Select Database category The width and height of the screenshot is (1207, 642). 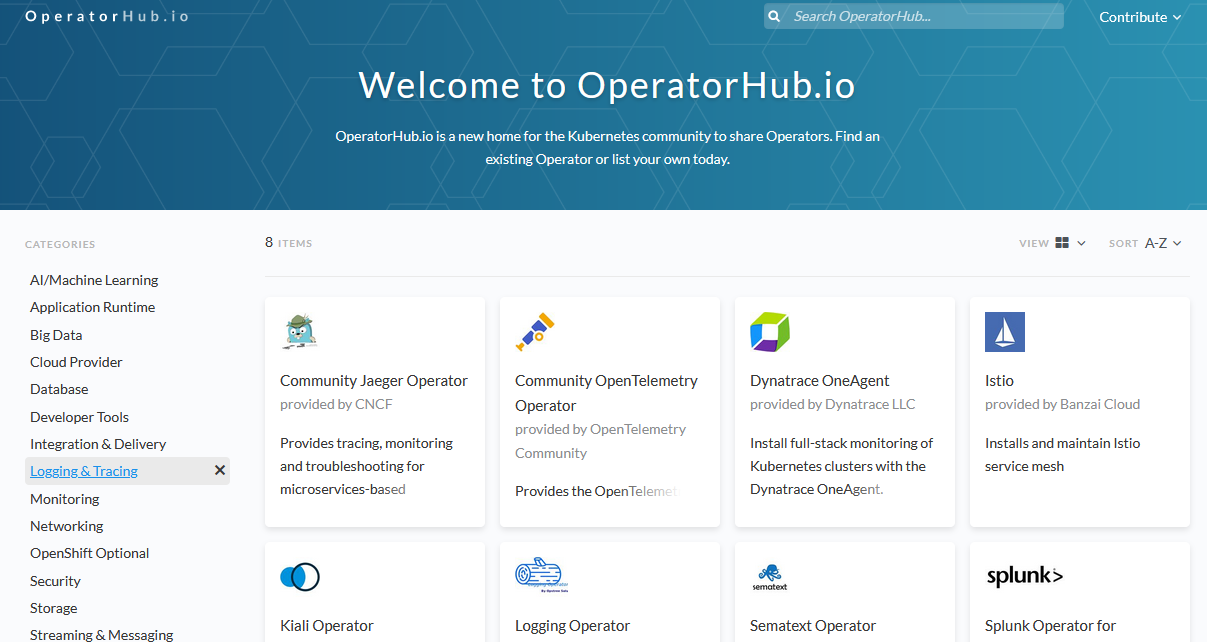tap(59, 389)
